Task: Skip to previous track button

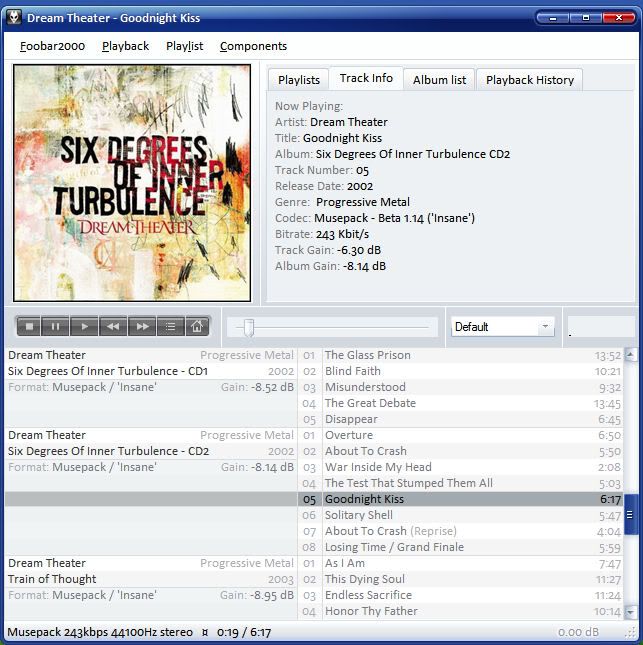Action: pyautogui.click(x=113, y=327)
